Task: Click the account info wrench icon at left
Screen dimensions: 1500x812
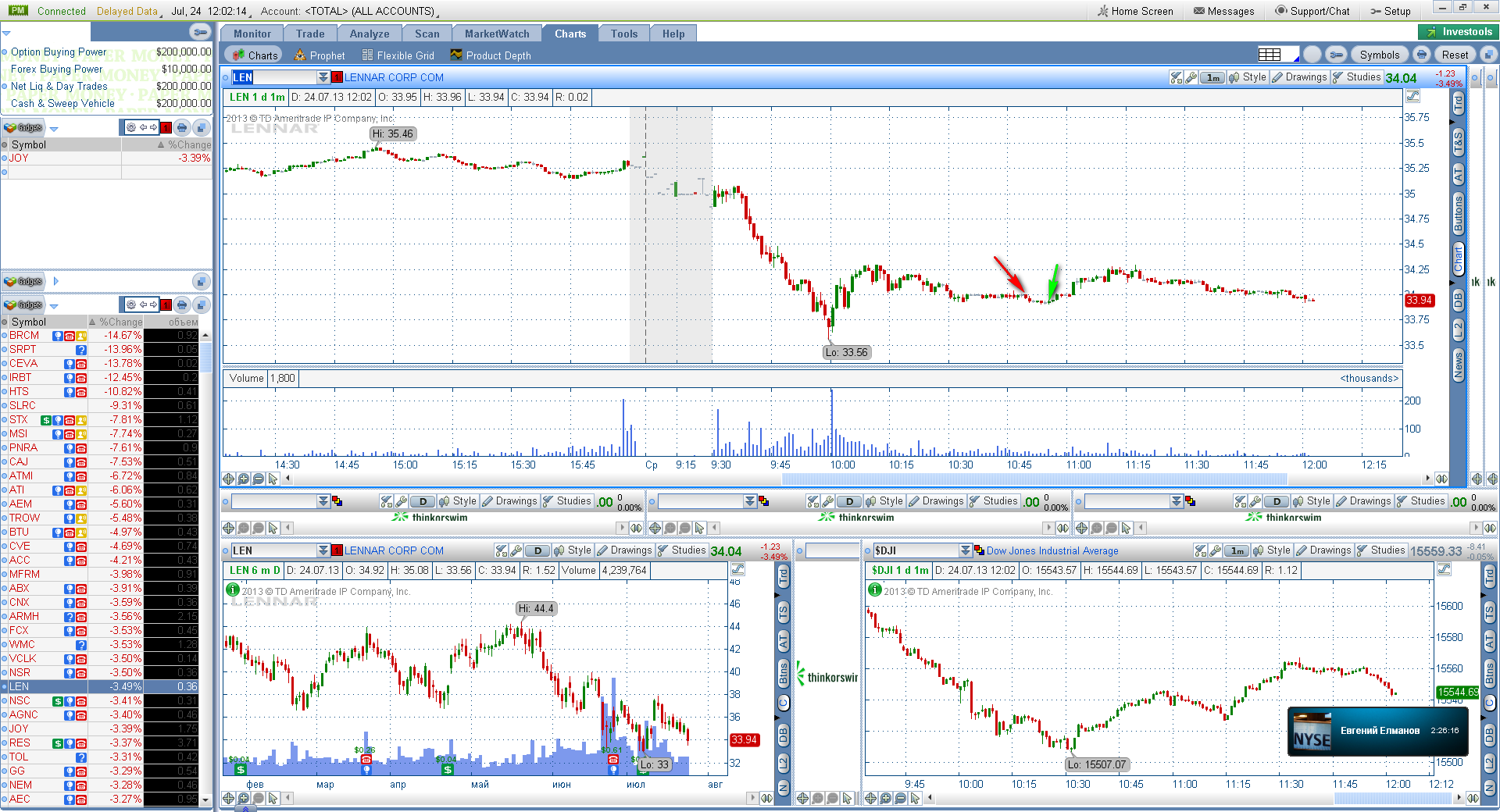Action: 200,32
